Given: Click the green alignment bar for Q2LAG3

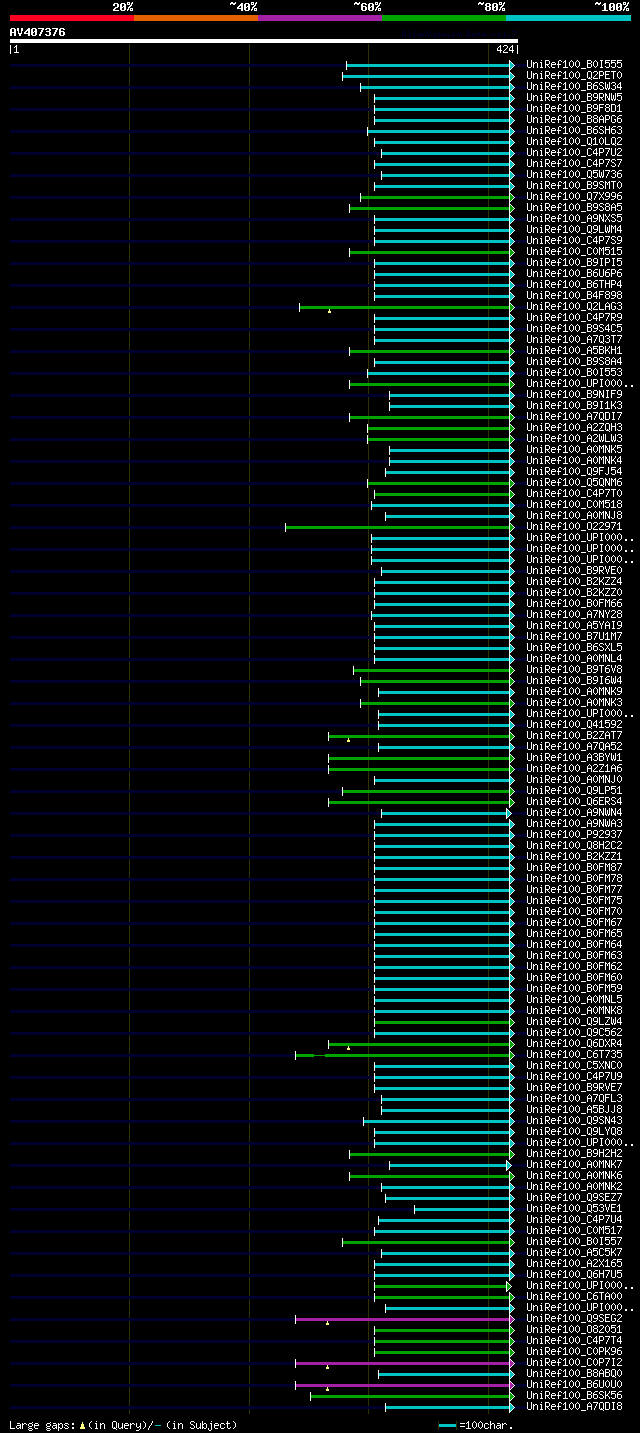Looking at the screenshot, I should [x=406, y=307].
